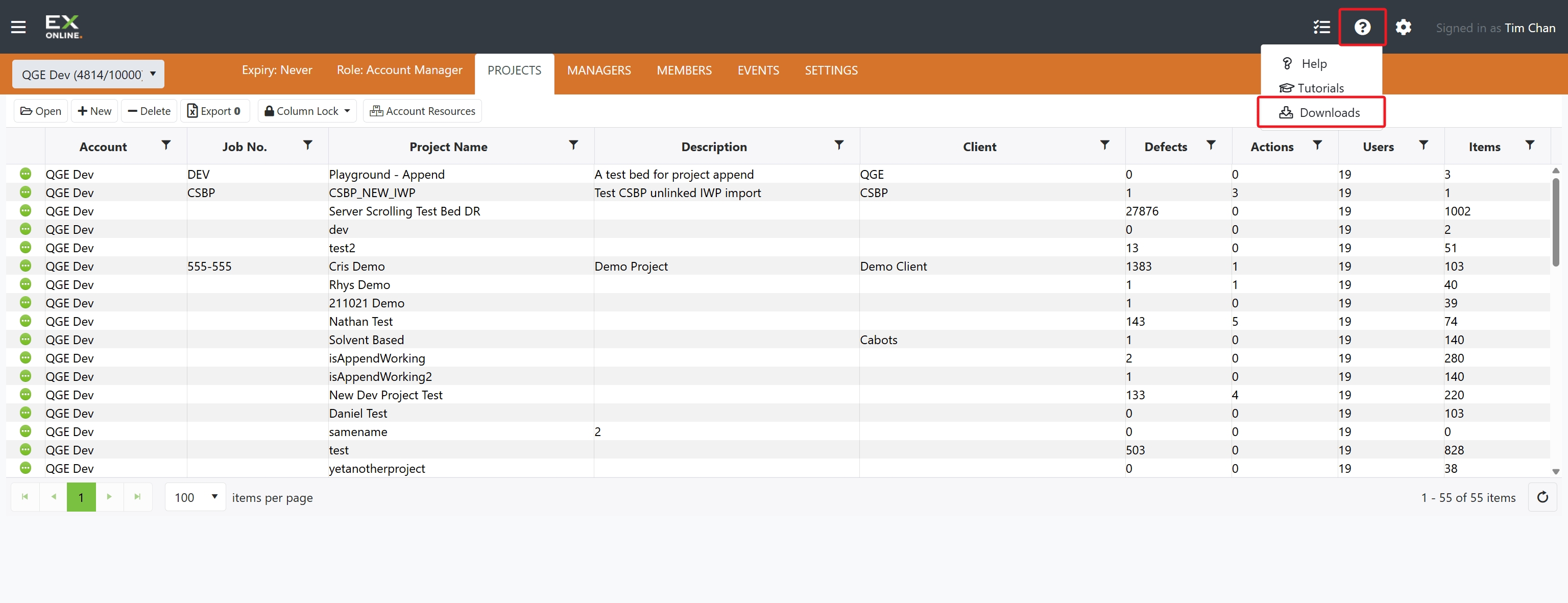Open the hamburger navigation menu
This screenshot has width=1568, height=603.
coord(18,28)
